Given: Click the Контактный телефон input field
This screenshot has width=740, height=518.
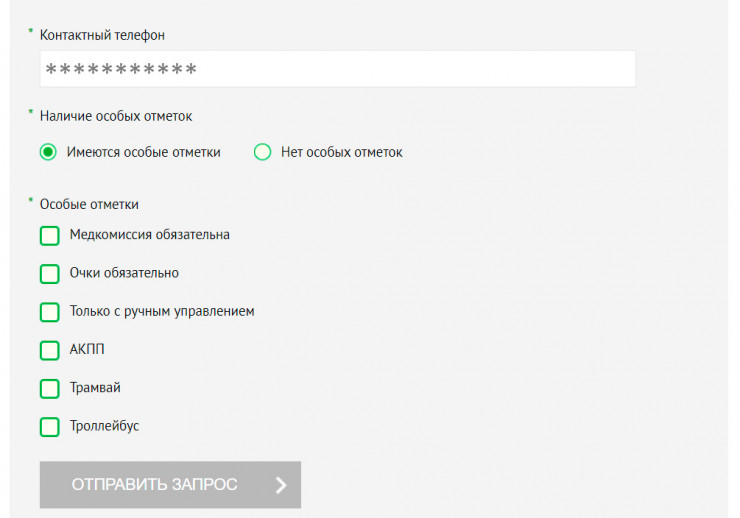Looking at the screenshot, I should 337,70.
